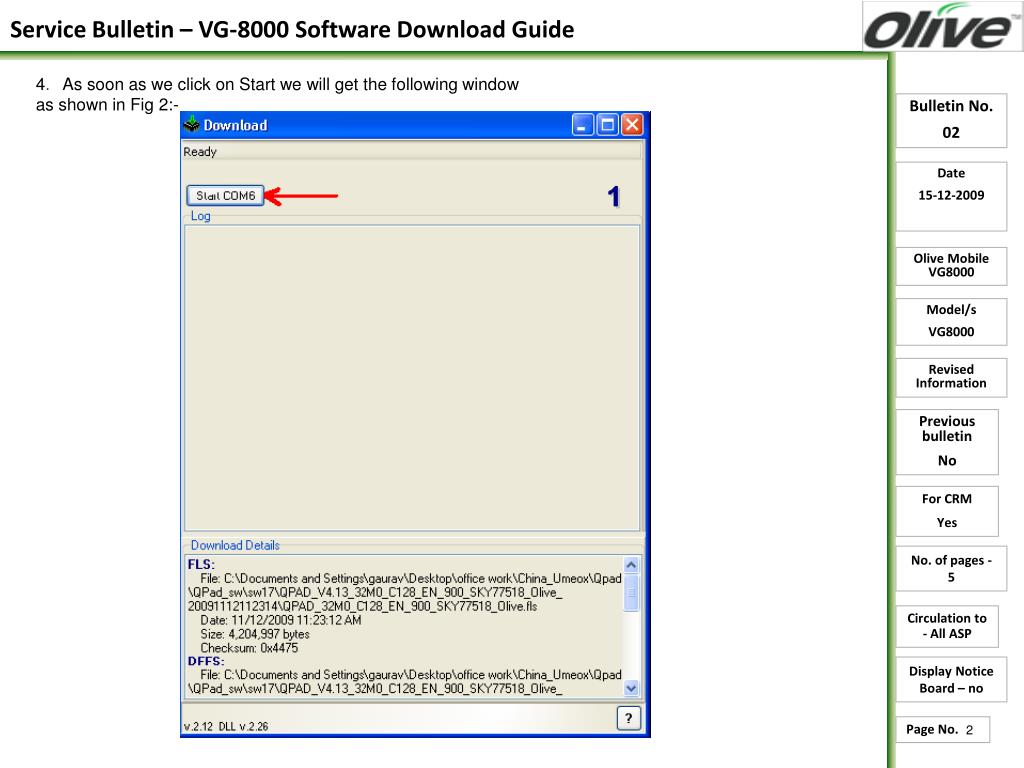
Task: Click the Date: 11/12/2009 11:23:12 AM line
Action: [281, 620]
